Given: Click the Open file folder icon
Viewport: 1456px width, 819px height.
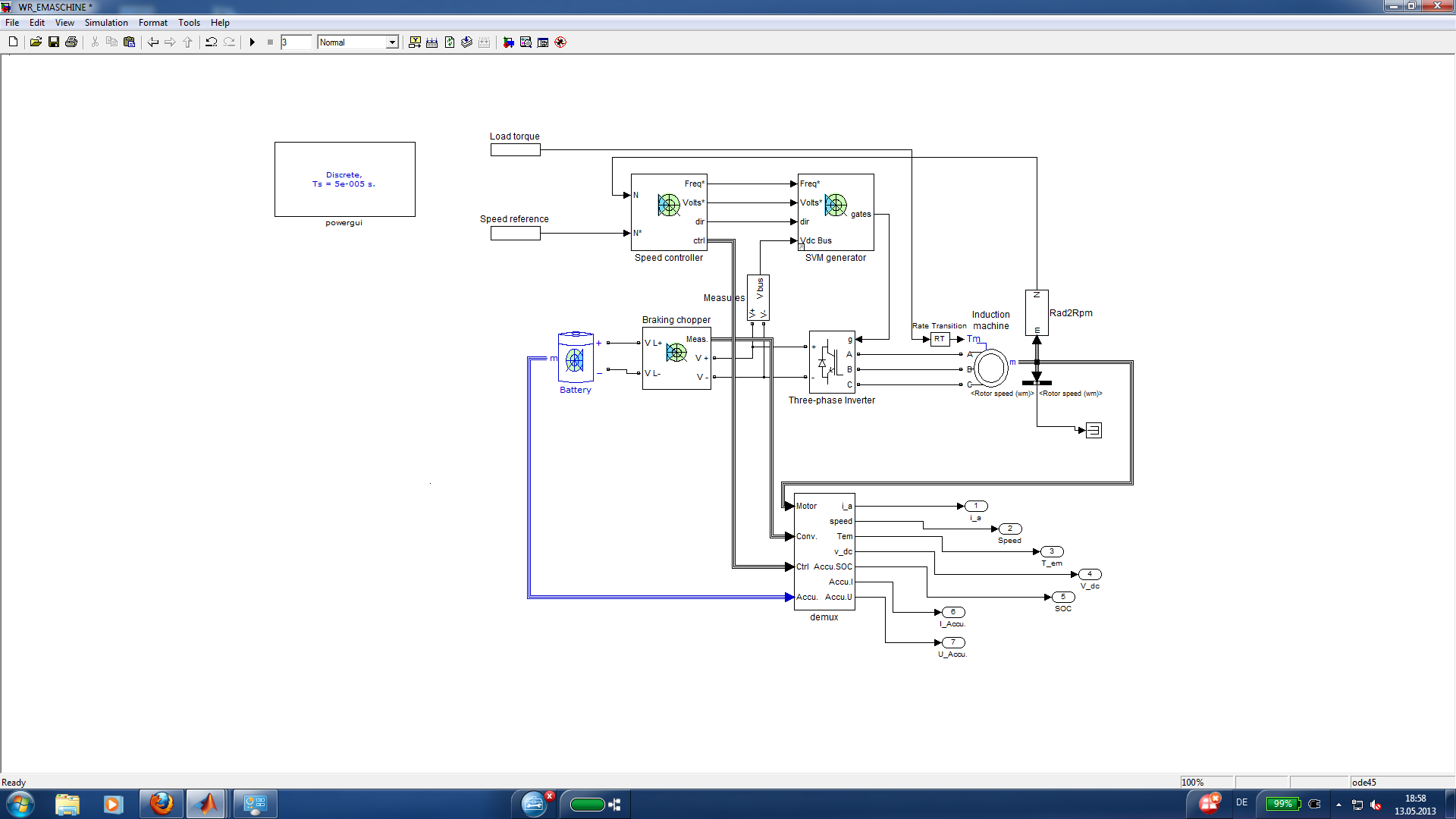Looking at the screenshot, I should pos(36,42).
